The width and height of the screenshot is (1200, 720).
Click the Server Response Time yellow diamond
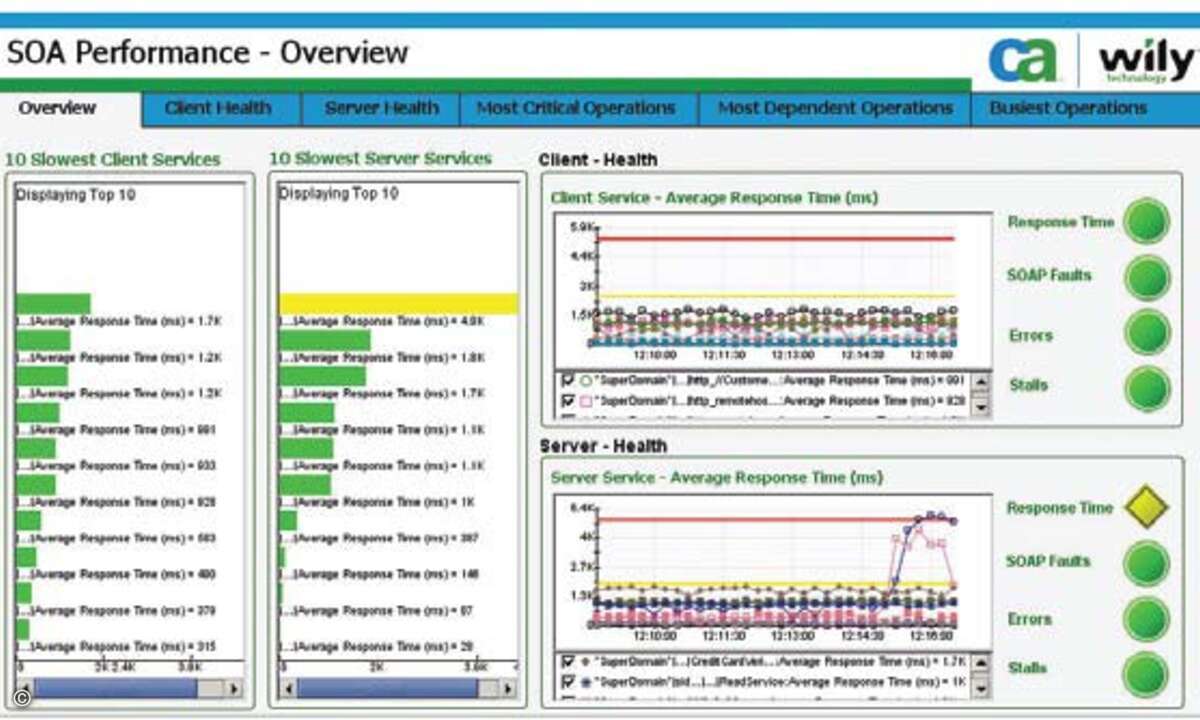1146,508
